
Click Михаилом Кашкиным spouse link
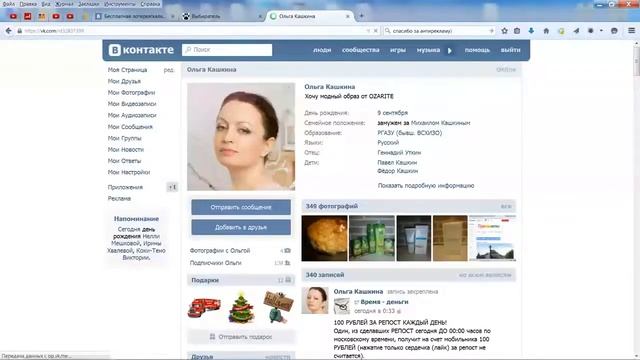pyautogui.click(x=440, y=123)
